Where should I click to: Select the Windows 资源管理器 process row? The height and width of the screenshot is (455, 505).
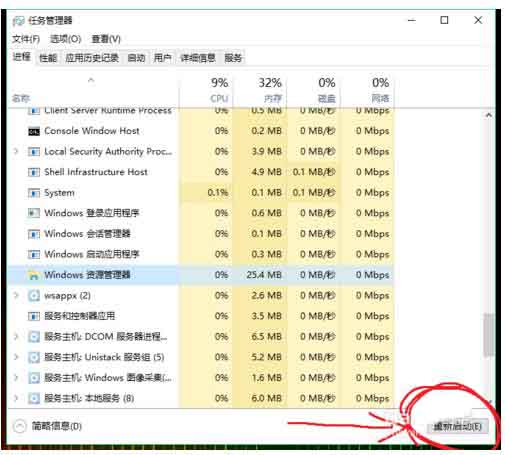pos(201,275)
